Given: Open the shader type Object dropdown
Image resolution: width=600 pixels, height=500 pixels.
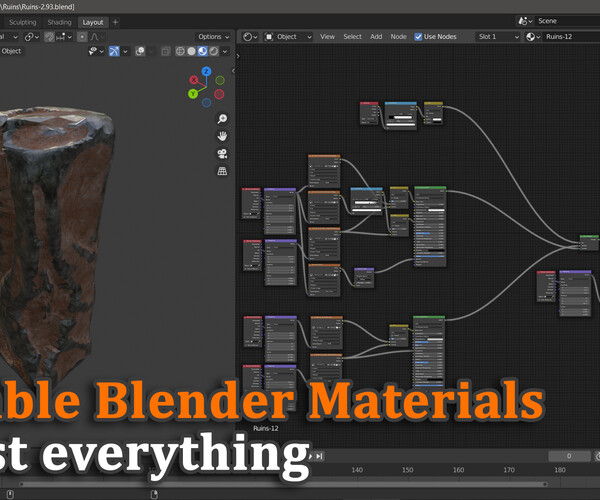Looking at the screenshot, I should [289, 37].
